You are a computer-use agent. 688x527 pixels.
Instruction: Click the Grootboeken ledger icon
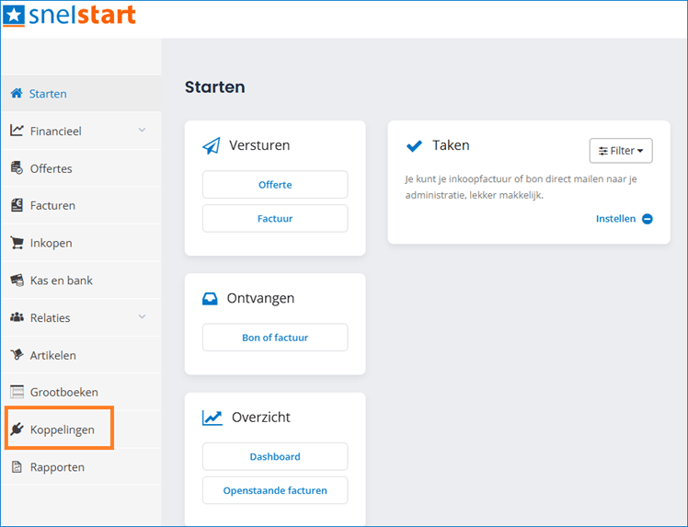[16, 392]
